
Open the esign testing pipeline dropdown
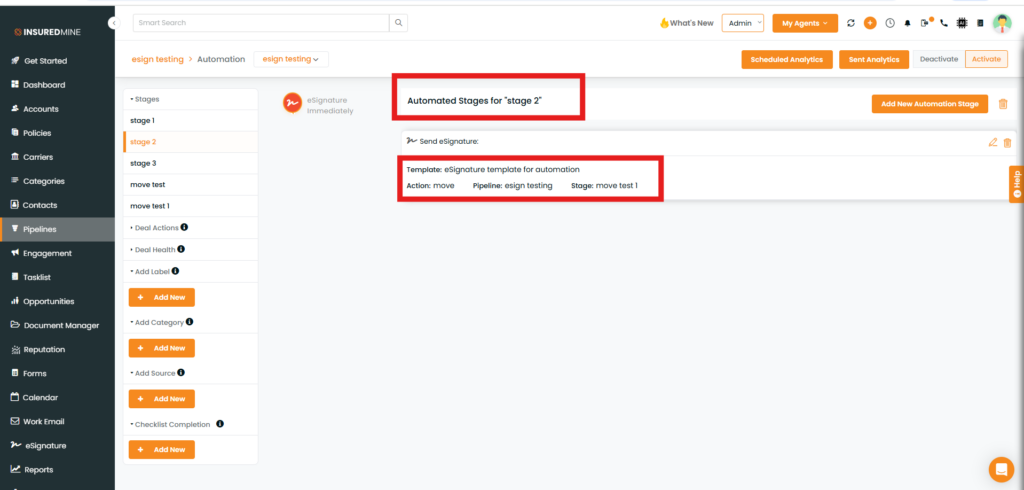pyautogui.click(x=290, y=59)
